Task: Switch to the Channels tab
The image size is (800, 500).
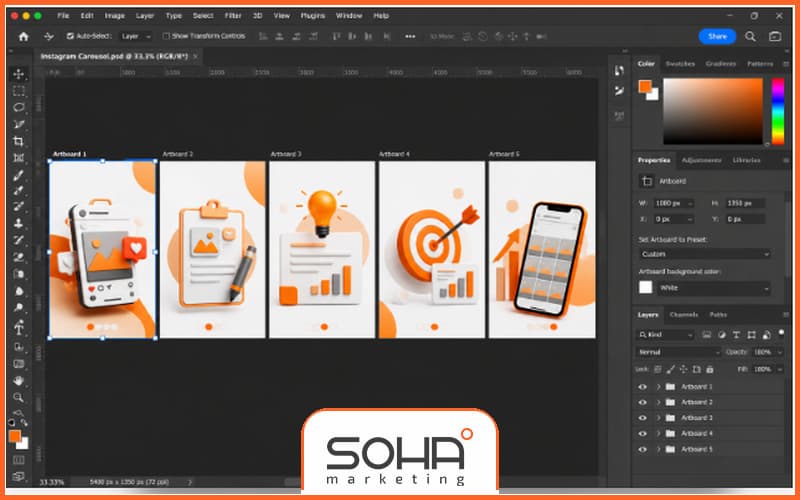Action: click(x=684, y=315)
